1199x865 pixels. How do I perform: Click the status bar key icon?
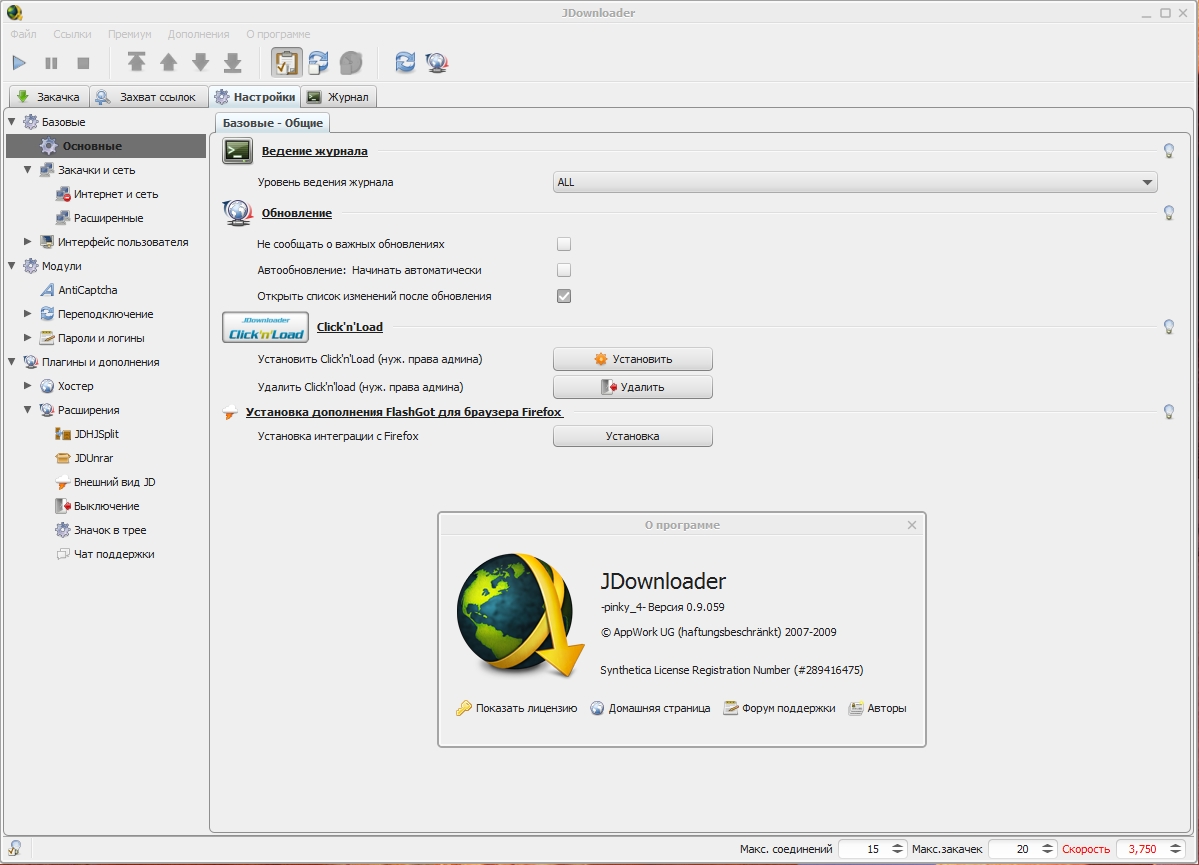coord(15,847)
